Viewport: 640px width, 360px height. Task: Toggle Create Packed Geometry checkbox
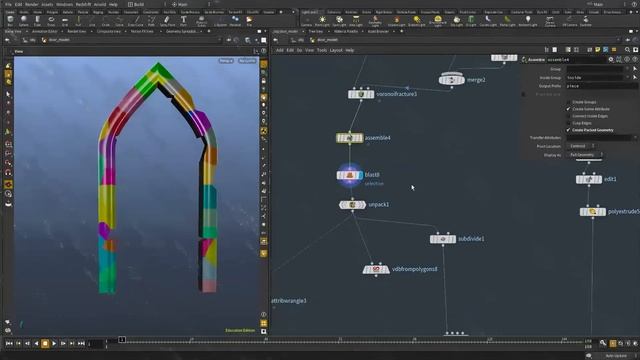point(568,130)
